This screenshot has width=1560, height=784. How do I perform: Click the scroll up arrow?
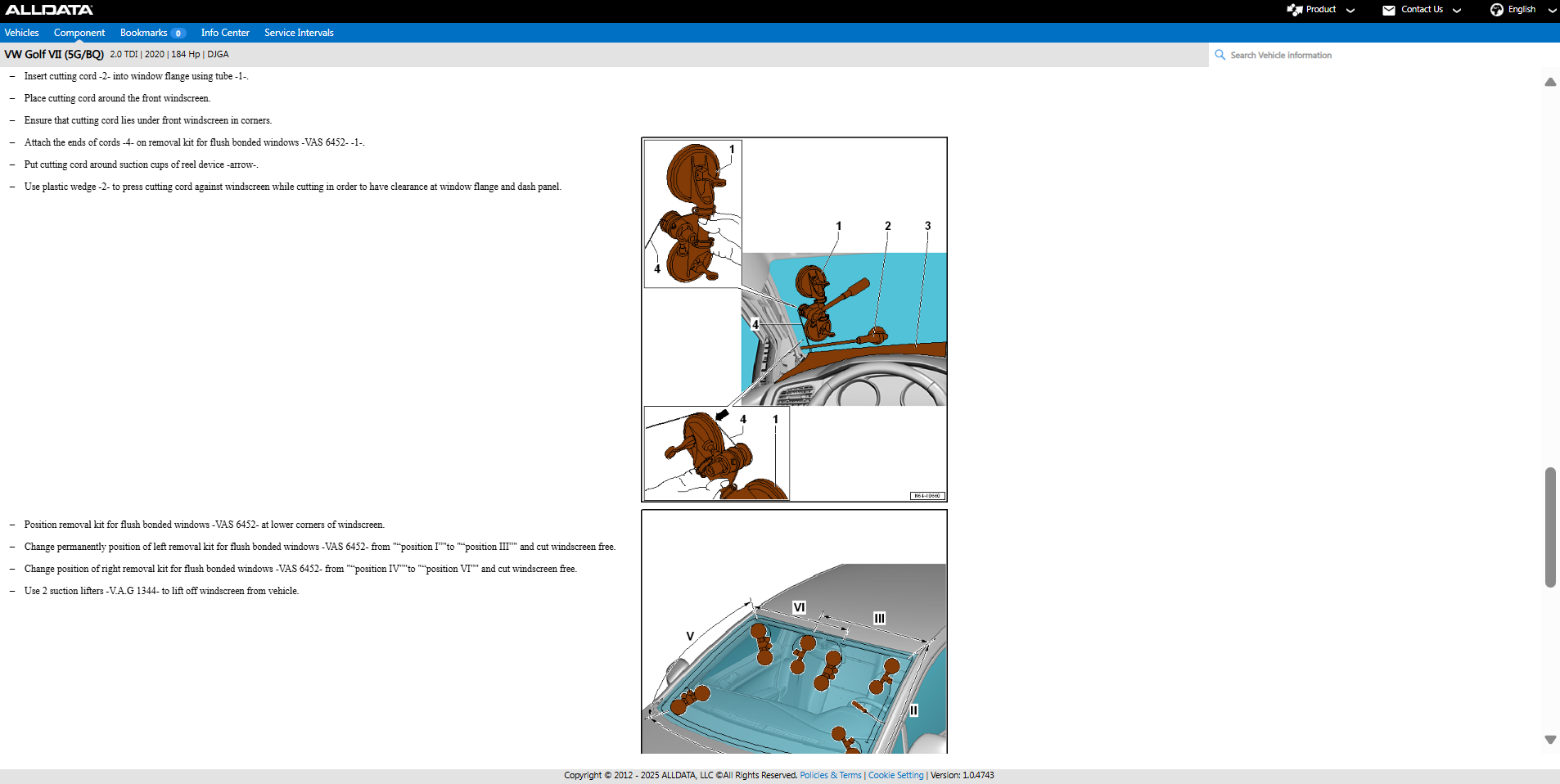pos(1549,82)
